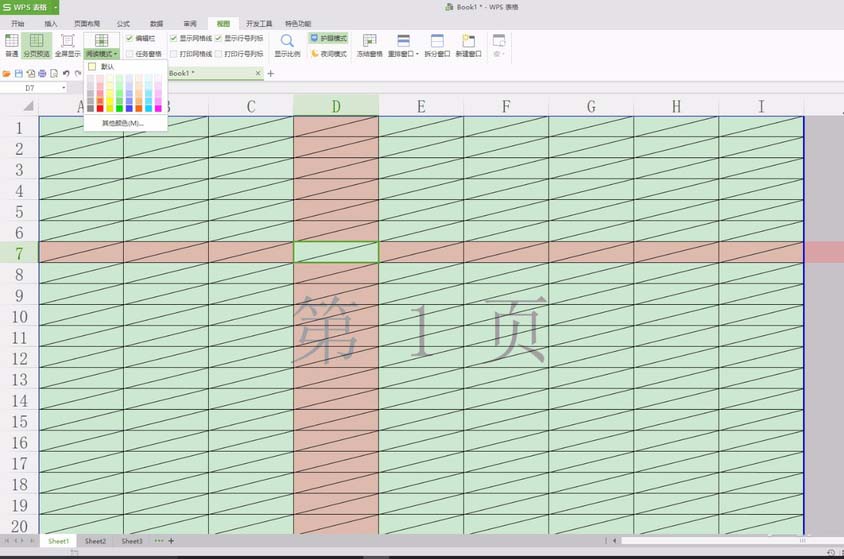Click the Normal view (普通) icon
Viewport: 844px width, 559px height.
[x=12, y=44]
